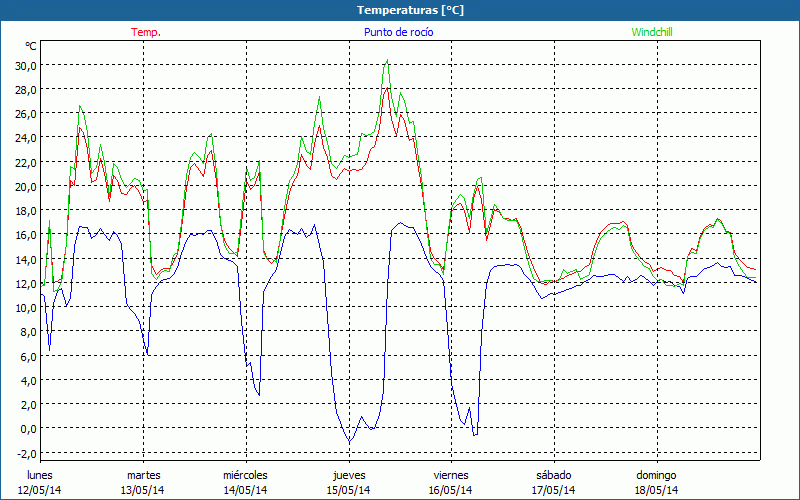The width and height of the screenshot is (800, 500).
Task: Select the martes 13/05/14 date label
Action: click(143, 482)
